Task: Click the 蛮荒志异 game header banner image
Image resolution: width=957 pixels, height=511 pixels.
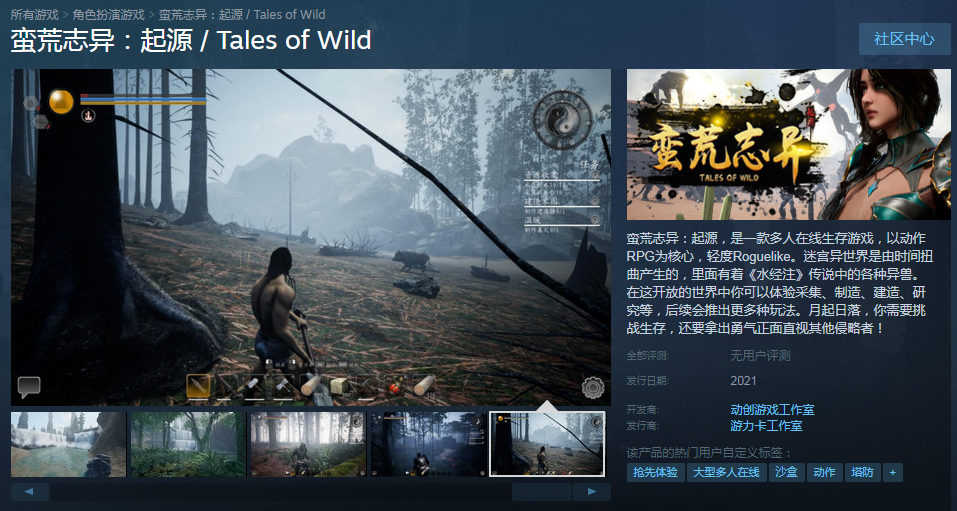Action: click(x=789, y=144)
